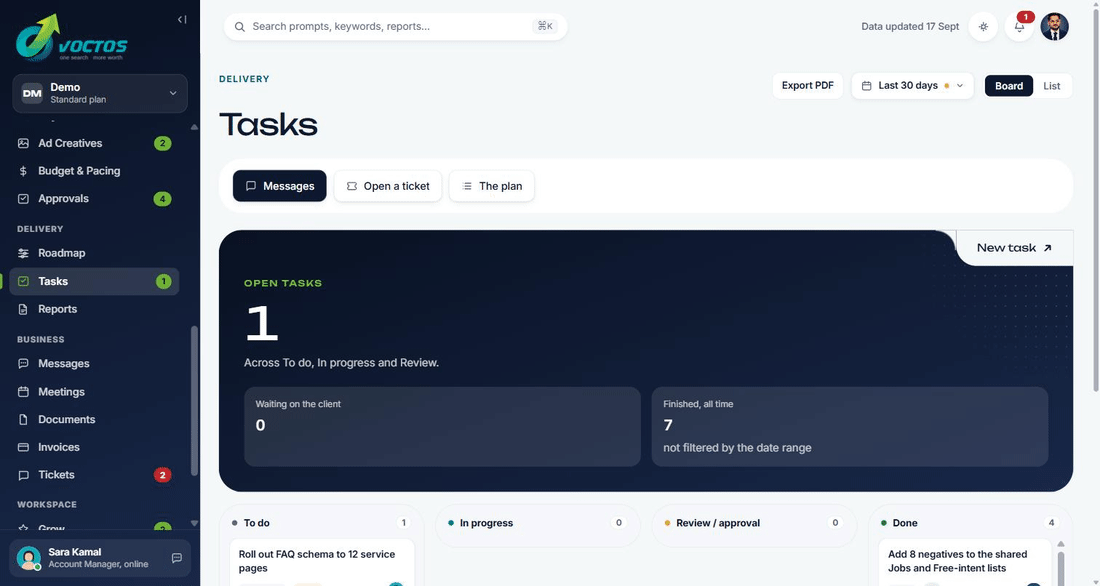Screen dimensions: 1100x586
Task: Click the Voctos logo
Action: tap(72, 38)
